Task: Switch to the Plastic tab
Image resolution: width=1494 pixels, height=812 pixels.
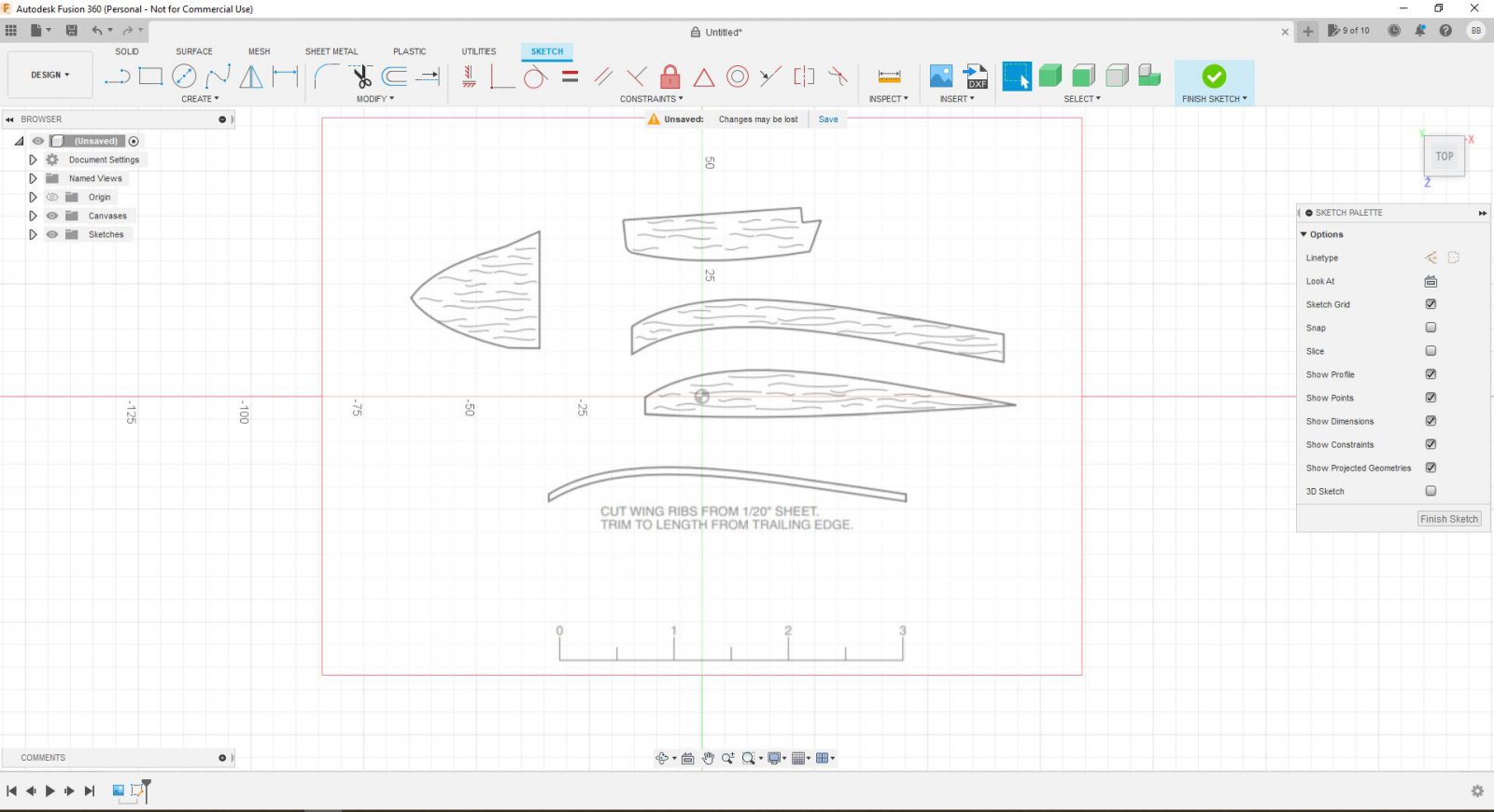Action: pyautogui.click(x=410, y=51)
